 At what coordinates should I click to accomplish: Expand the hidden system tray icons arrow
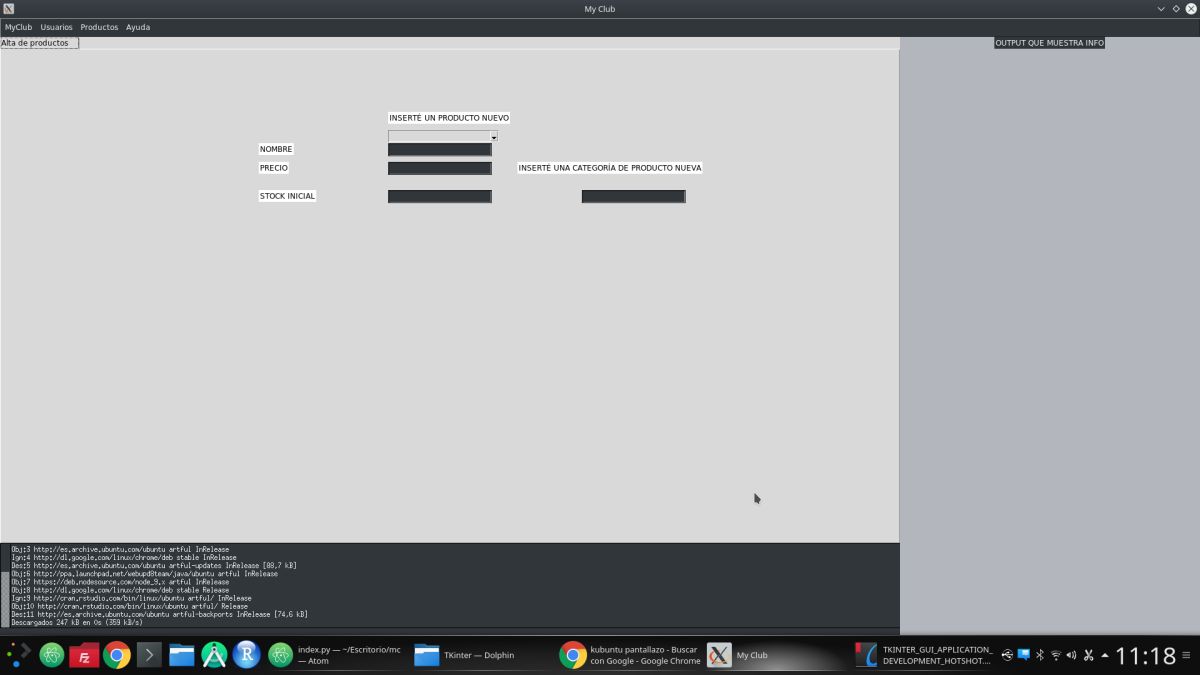[1104, 655]
